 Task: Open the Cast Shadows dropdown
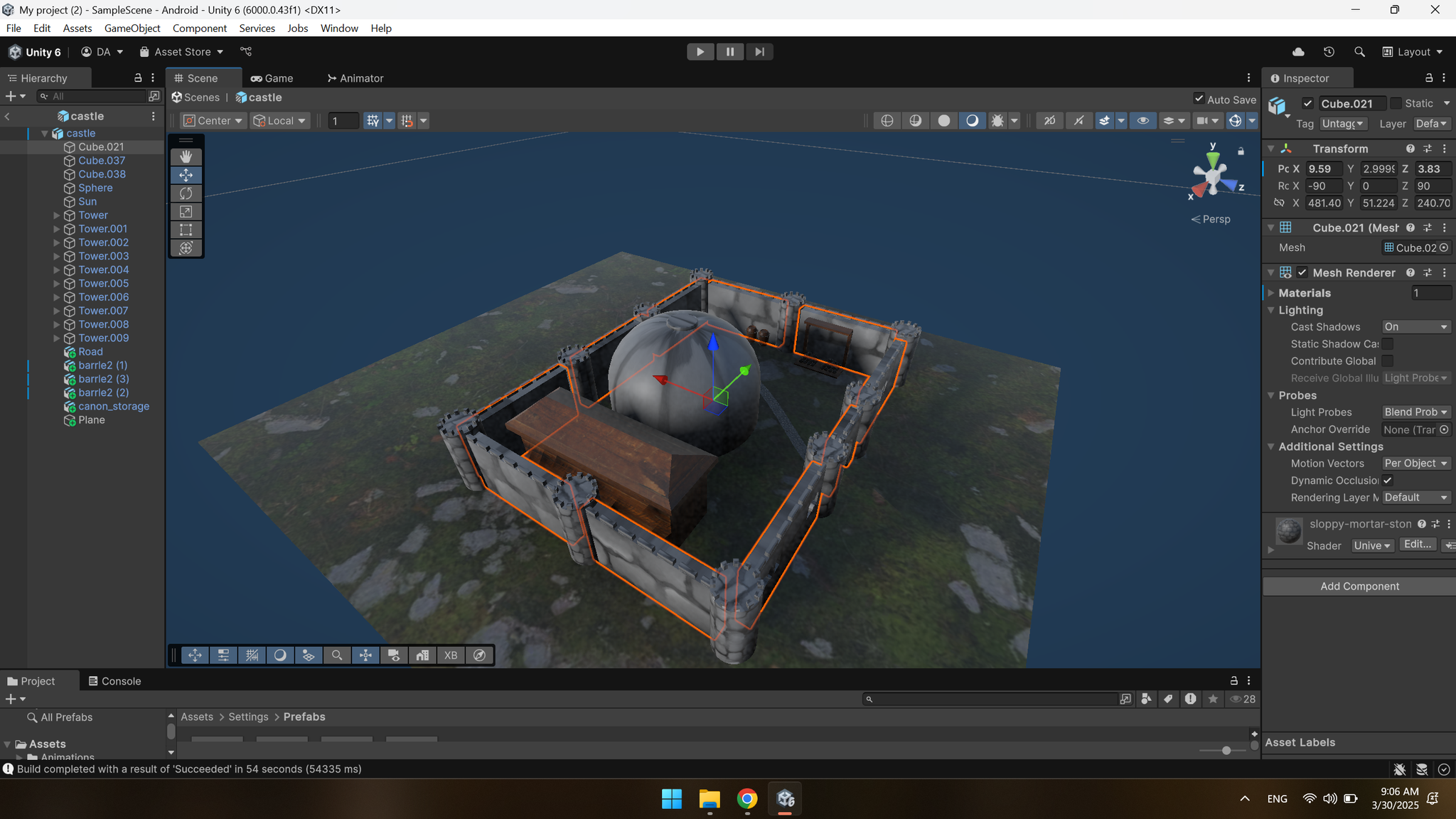tap(1415, 327)
